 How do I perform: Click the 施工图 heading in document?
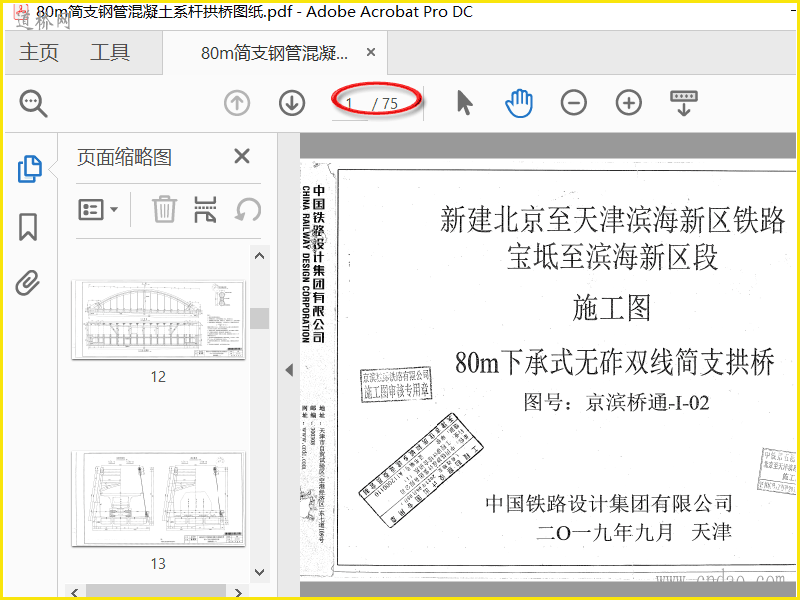611,308
